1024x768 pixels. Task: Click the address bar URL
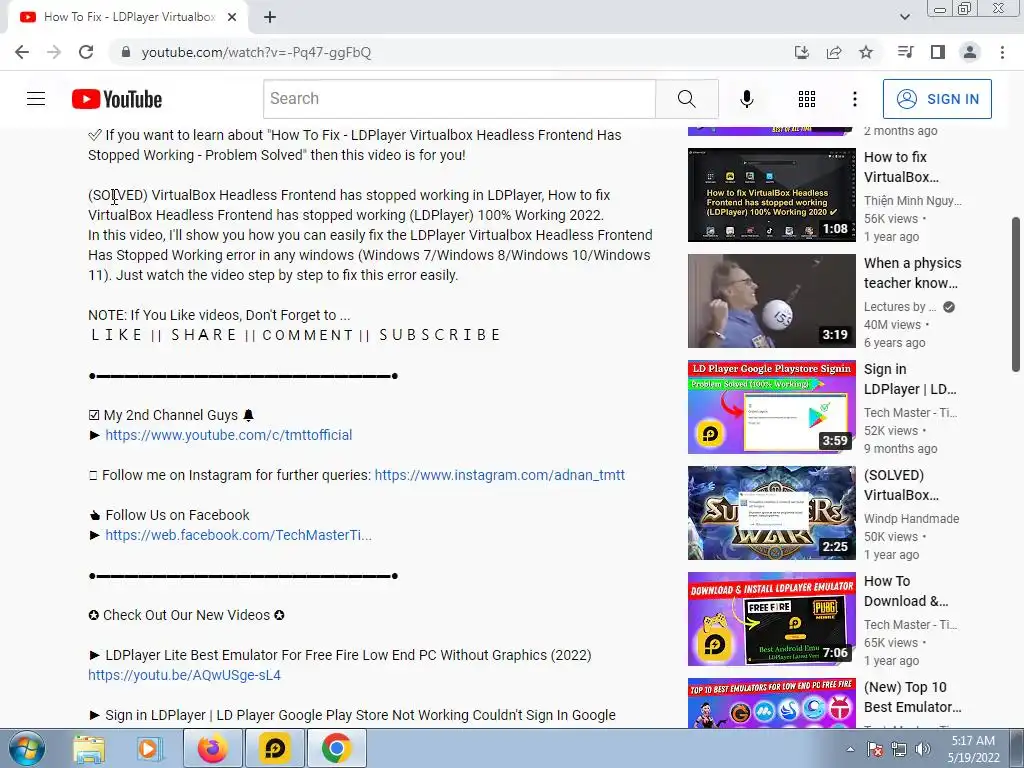(256, 52)
